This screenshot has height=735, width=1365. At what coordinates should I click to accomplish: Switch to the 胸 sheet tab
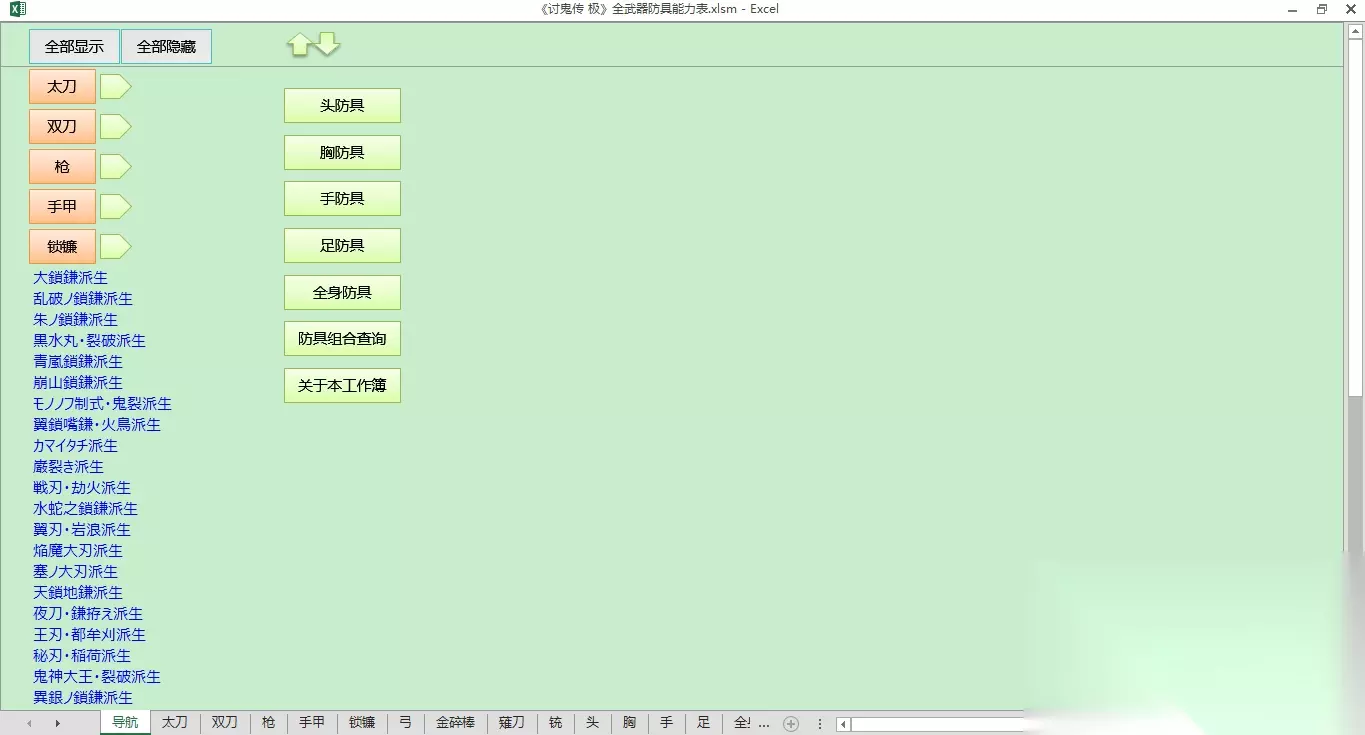[630, 723]
